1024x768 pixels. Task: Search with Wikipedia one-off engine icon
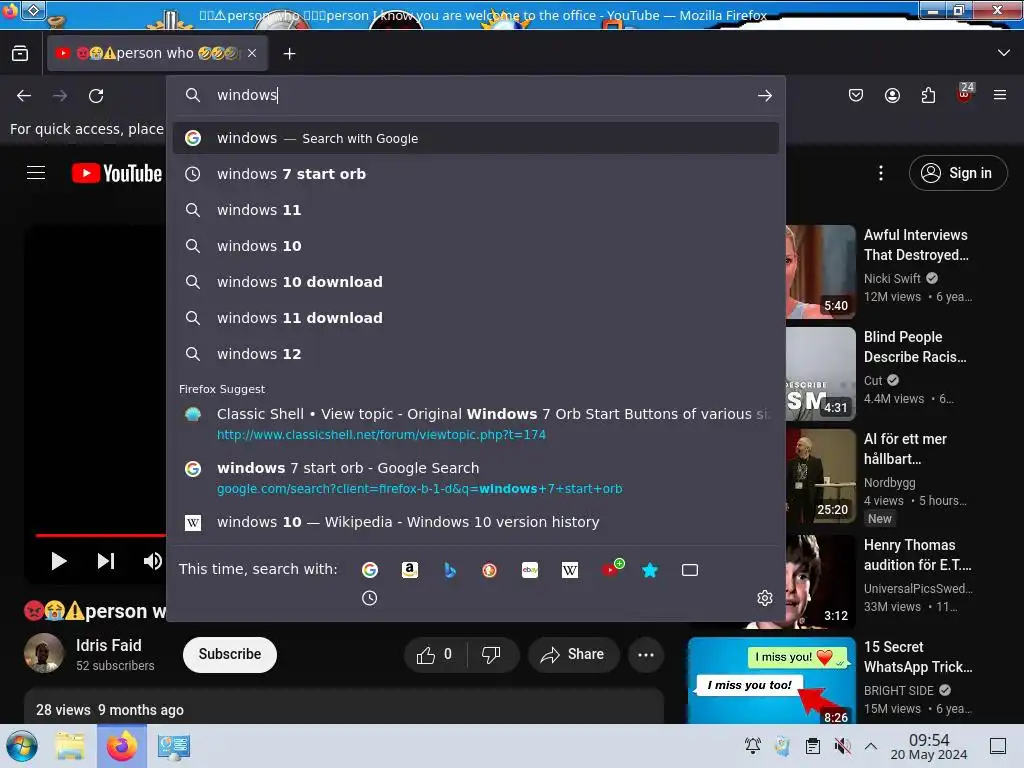(x=570, y=570)
